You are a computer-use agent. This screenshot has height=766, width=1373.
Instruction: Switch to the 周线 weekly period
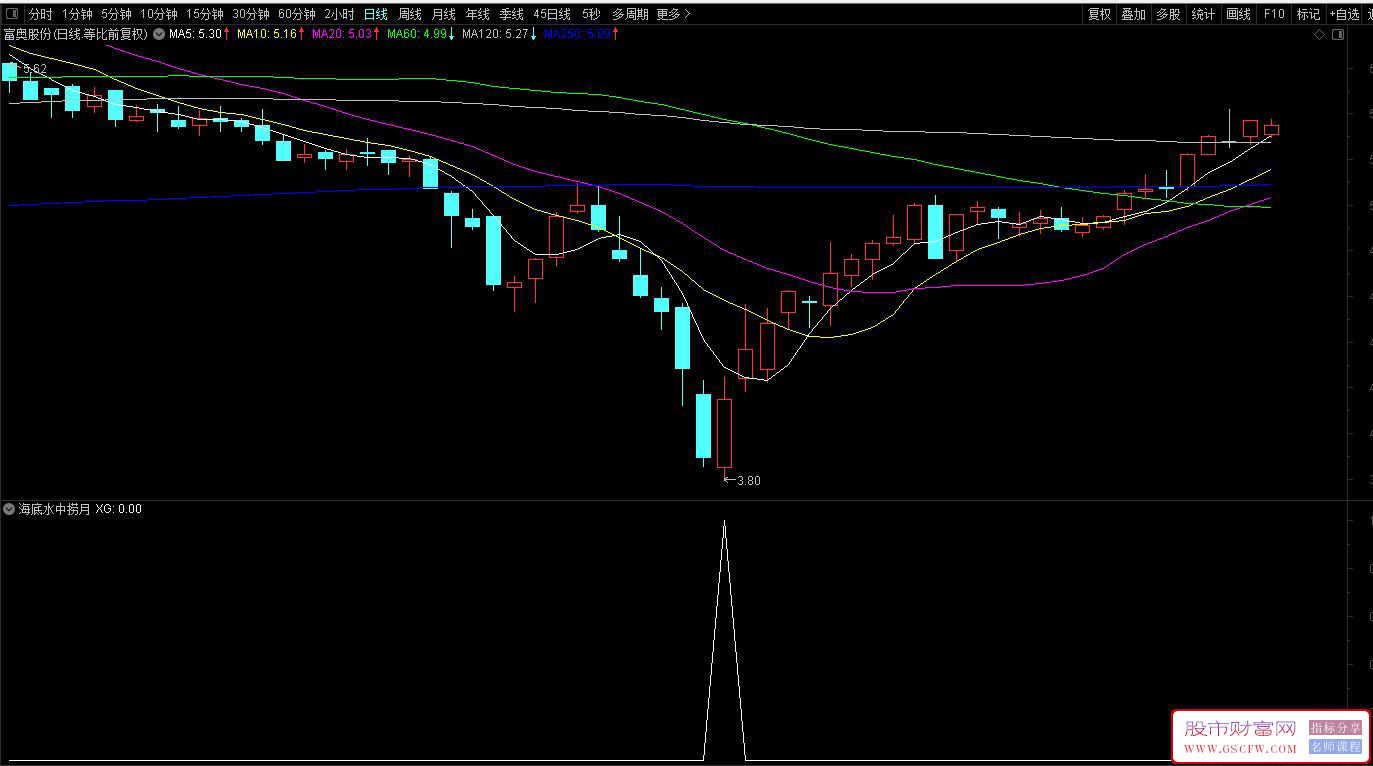tap(409, 14)
